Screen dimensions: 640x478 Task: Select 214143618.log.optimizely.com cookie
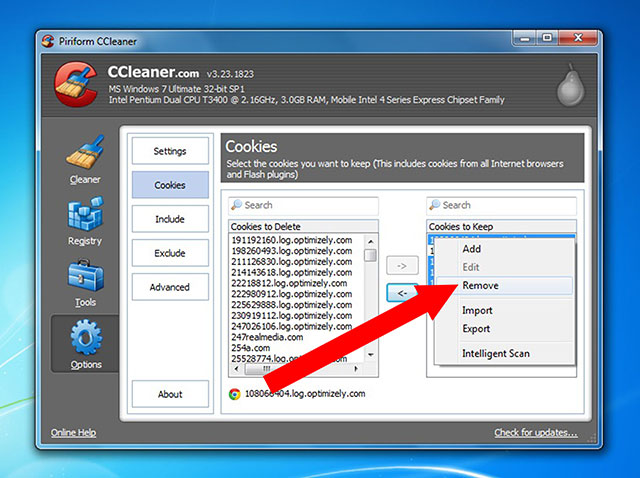point(292,272)
